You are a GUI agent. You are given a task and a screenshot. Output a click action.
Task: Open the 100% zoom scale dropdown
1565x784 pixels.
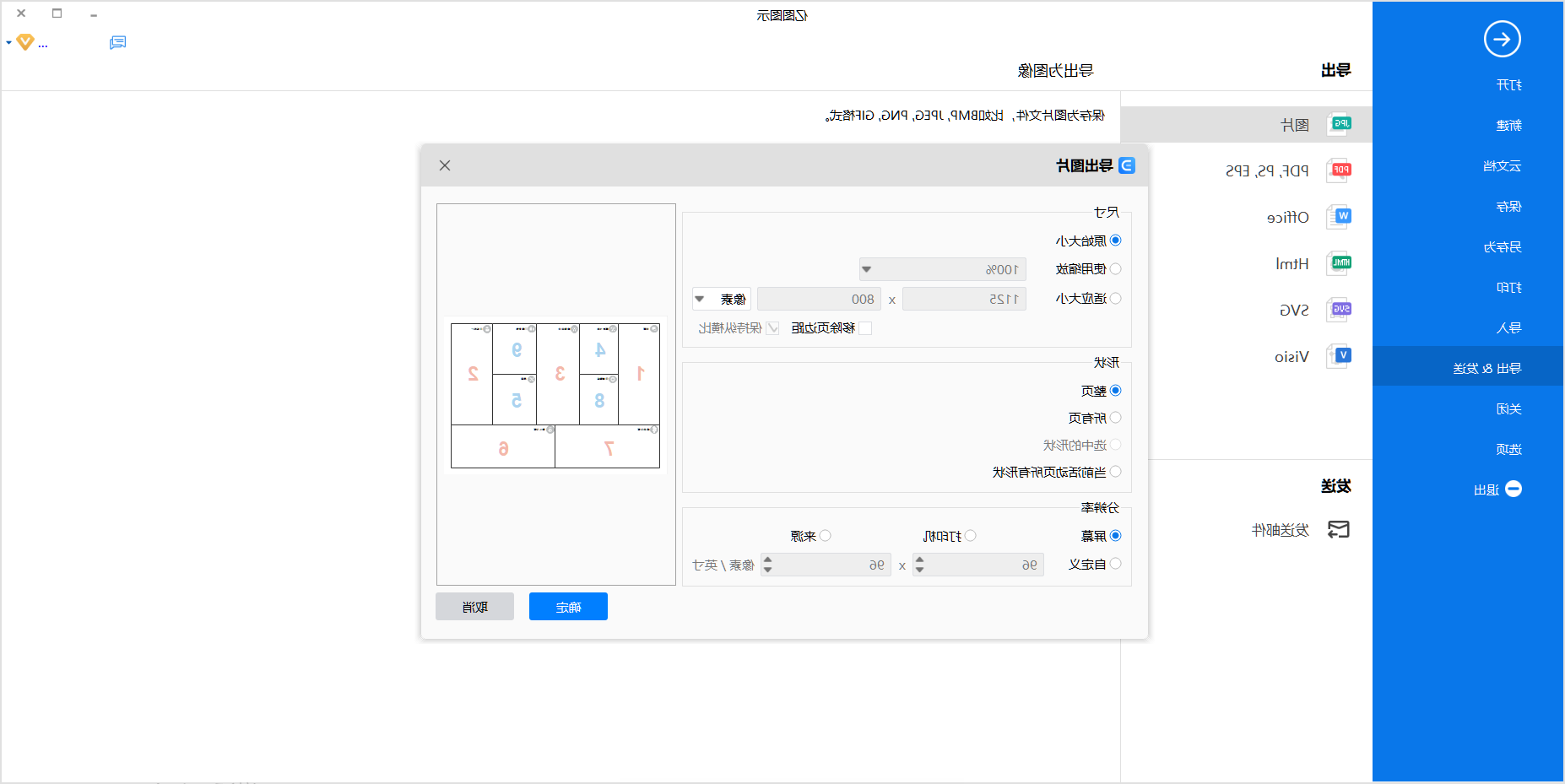click(943, 269)
